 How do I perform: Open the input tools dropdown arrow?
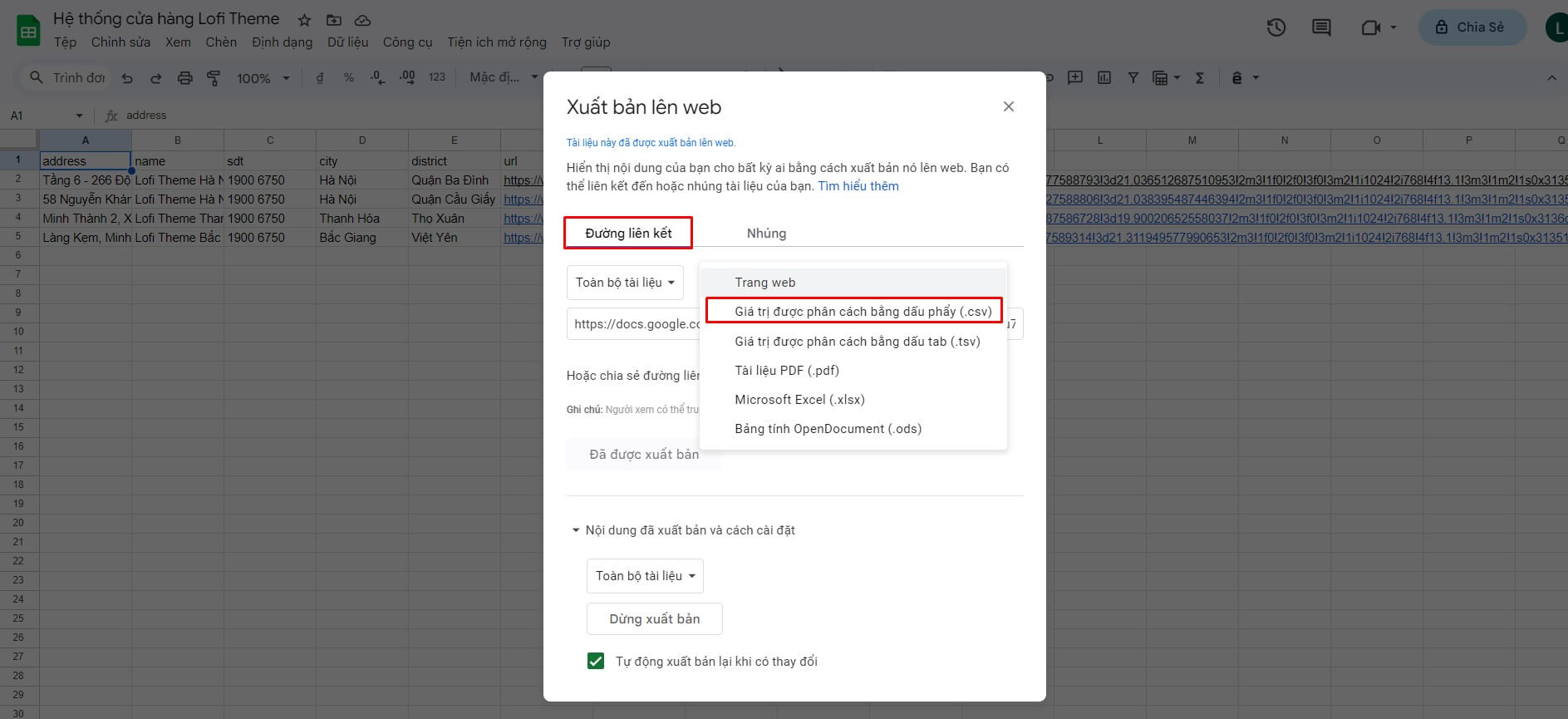point(1256,77)
